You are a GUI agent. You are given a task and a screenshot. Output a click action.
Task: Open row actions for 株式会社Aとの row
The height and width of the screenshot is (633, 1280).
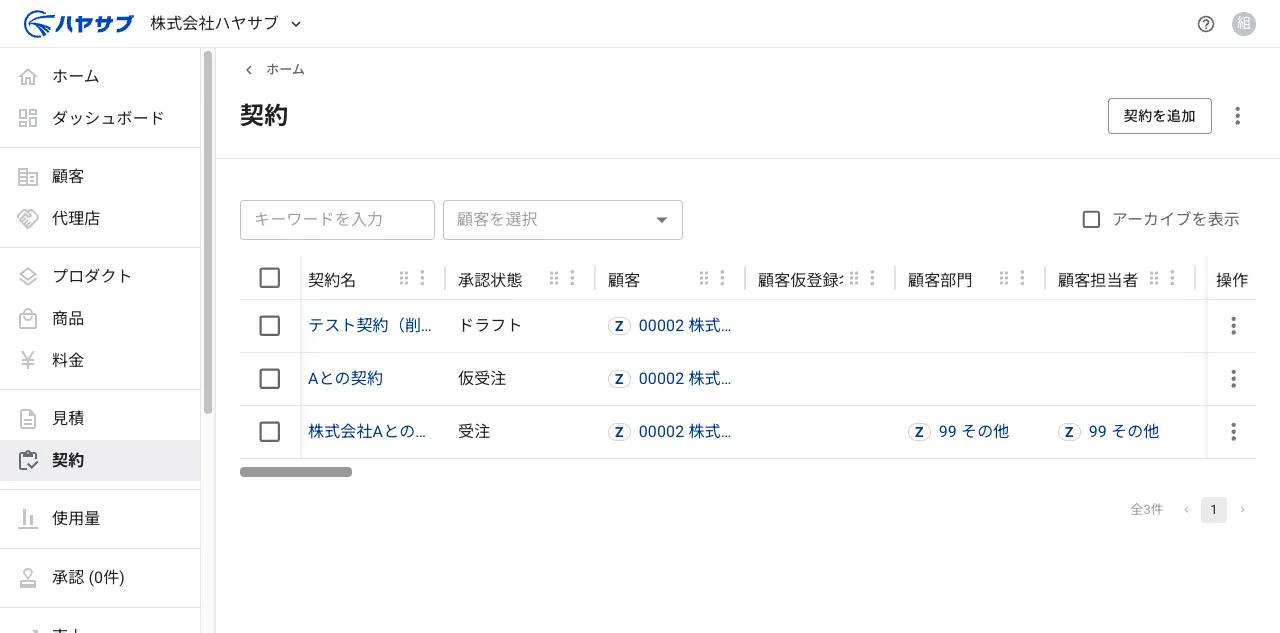1234,432
